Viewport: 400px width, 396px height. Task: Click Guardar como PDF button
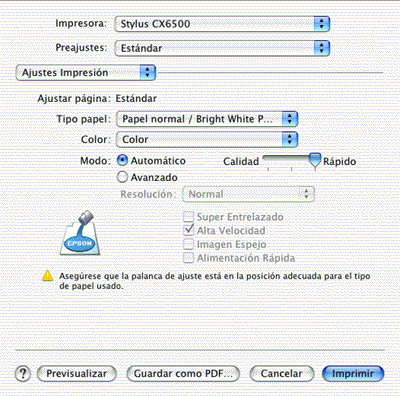click(x=183, y=374)
